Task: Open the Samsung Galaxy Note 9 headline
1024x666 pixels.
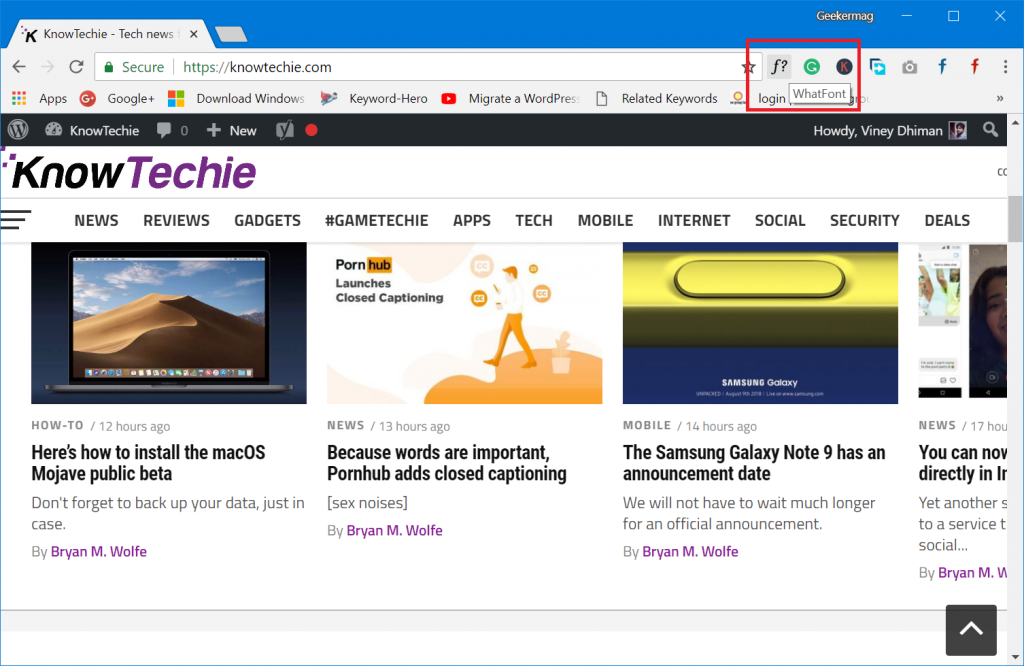Action: pos(754,463)
